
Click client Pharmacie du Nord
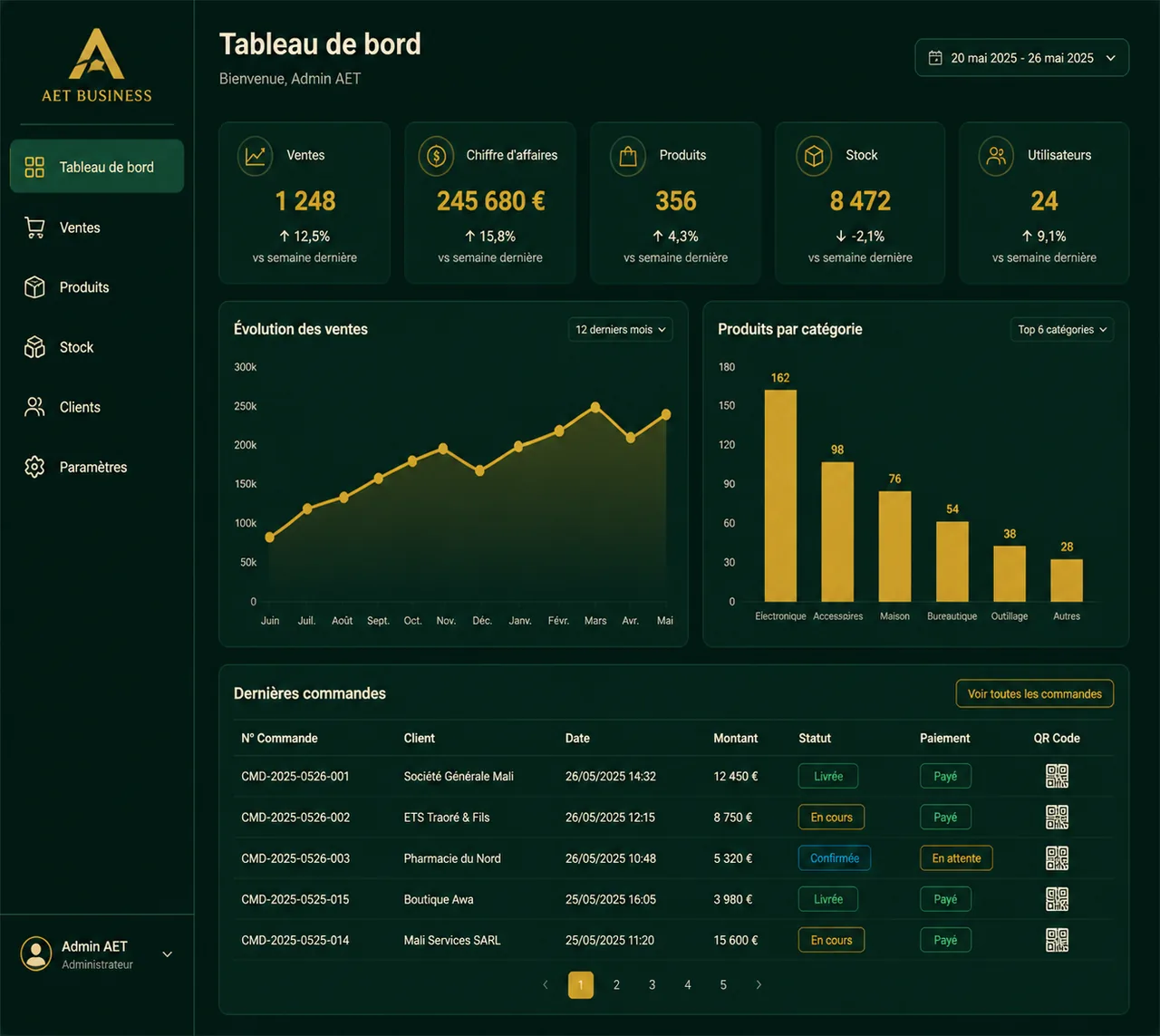452,858
